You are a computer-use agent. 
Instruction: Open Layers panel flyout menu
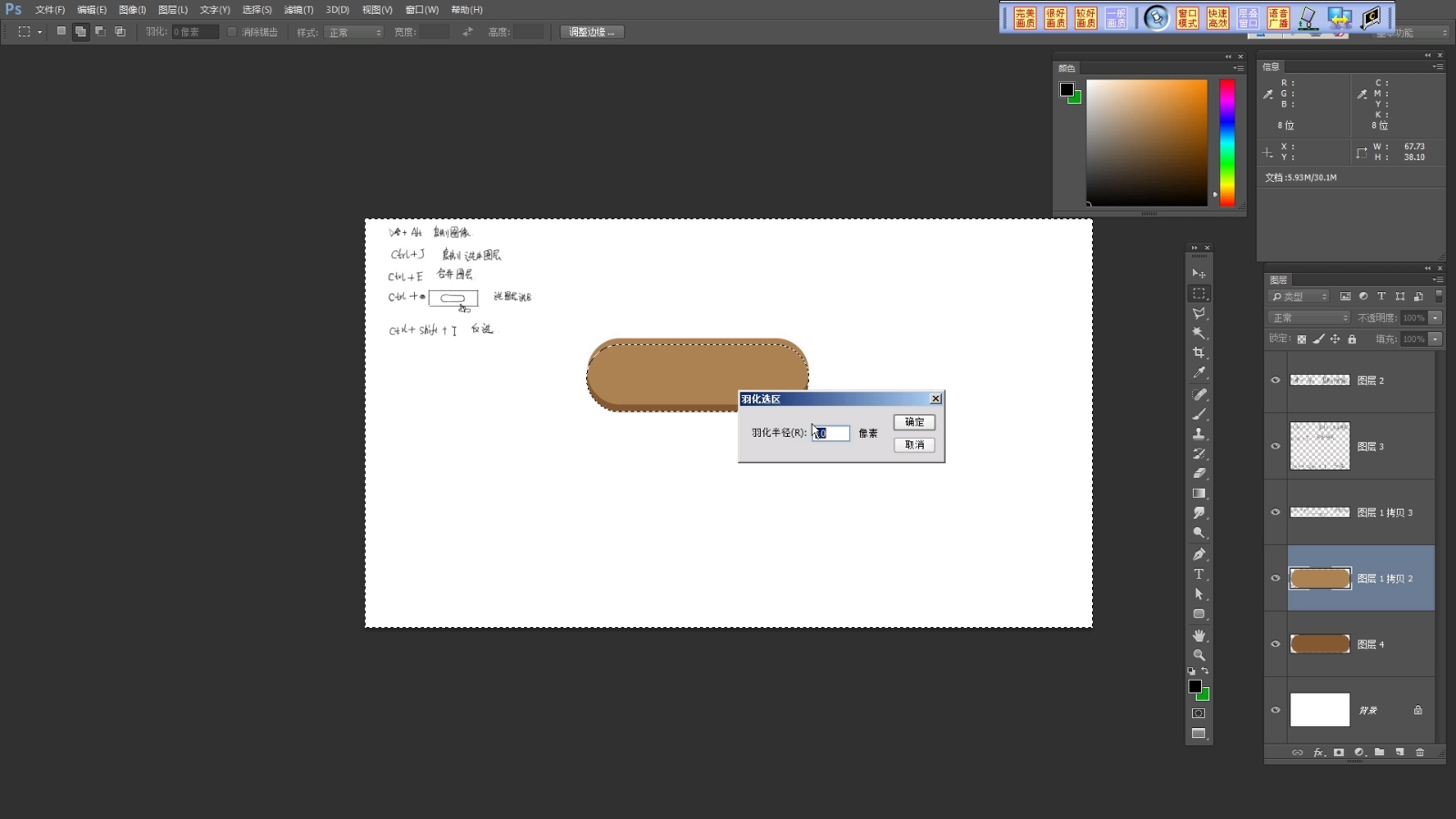[x=1438, y=279]
